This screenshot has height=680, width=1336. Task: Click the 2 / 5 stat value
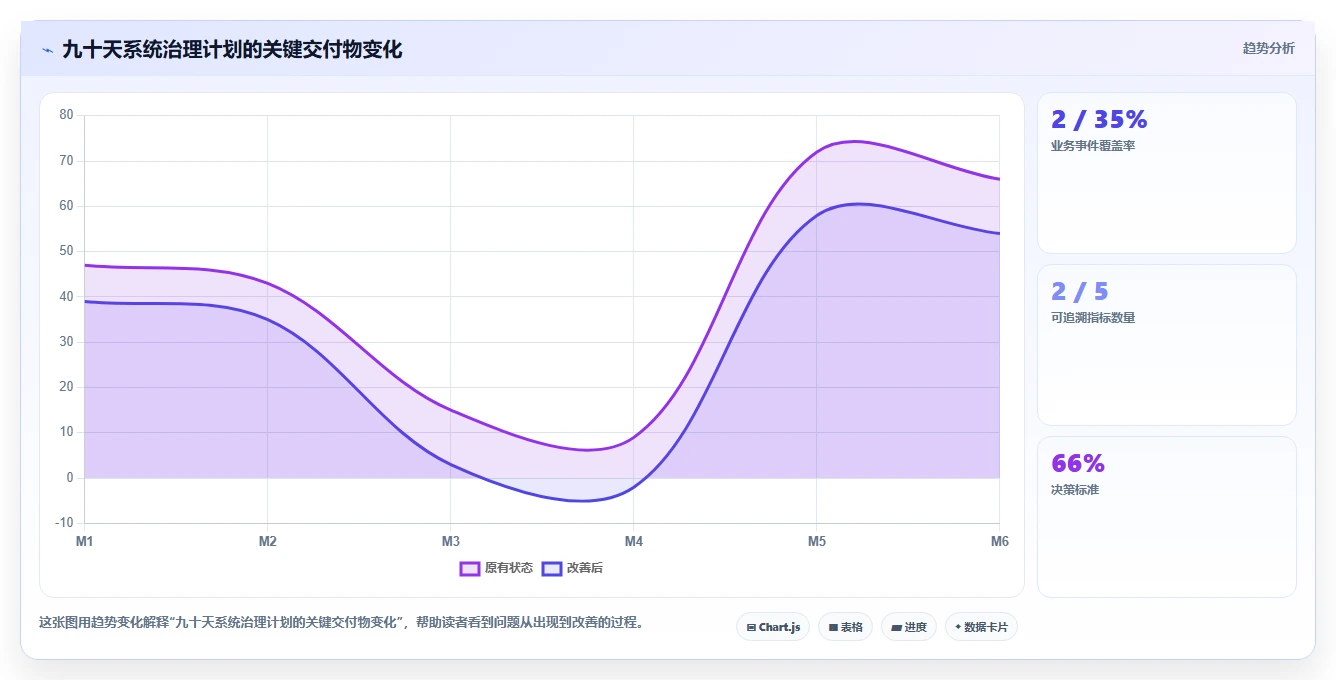click(1080, 292)
